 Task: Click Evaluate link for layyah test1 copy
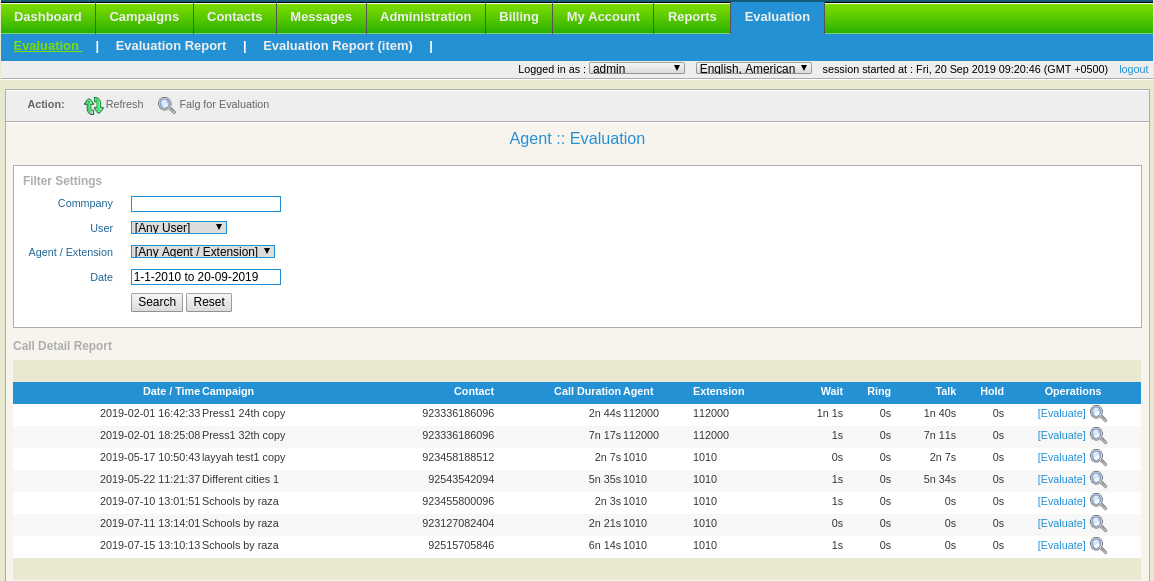[1061, 457]
